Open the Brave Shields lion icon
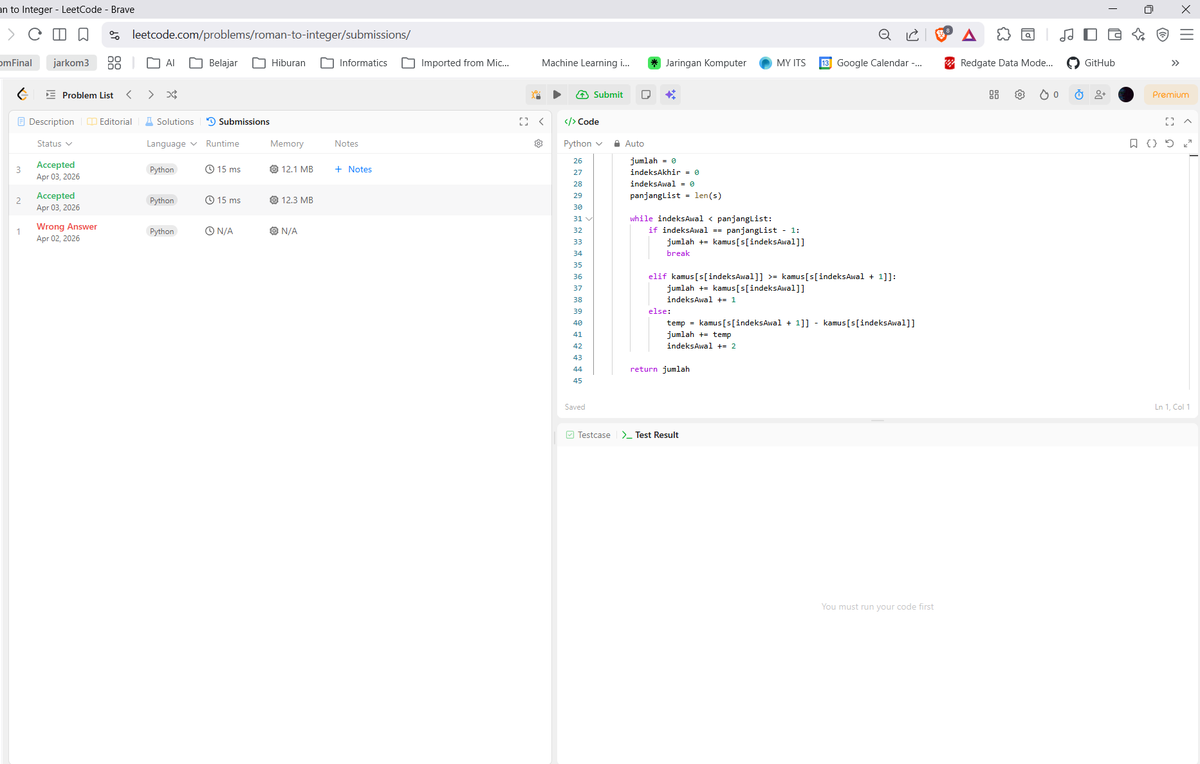The width and height of the screenshot is (1200, 764). (942, 35)
